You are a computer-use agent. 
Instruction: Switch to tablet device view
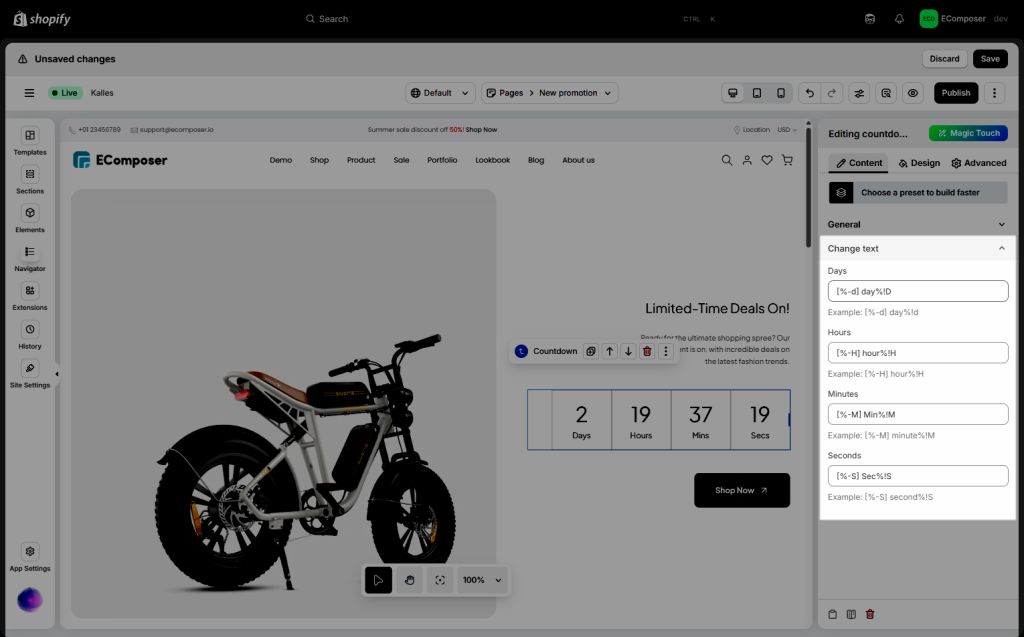click(757, 93)
